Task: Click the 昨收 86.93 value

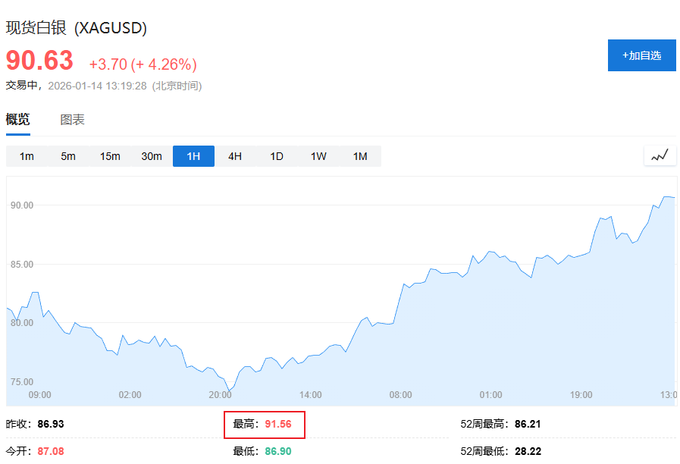Action: [50, 424]
